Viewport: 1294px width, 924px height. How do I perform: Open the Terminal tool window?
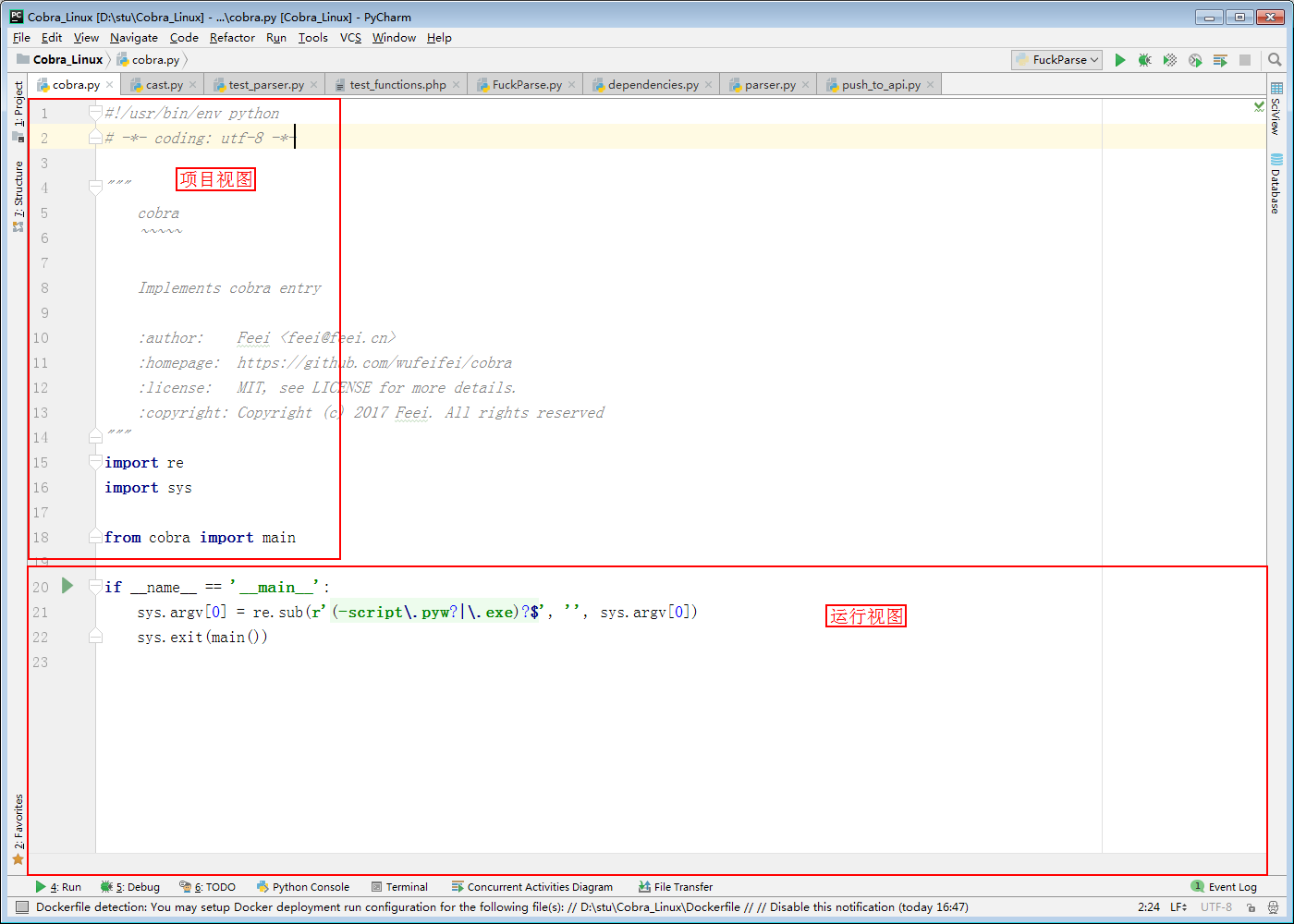click(x=399, y=886)
